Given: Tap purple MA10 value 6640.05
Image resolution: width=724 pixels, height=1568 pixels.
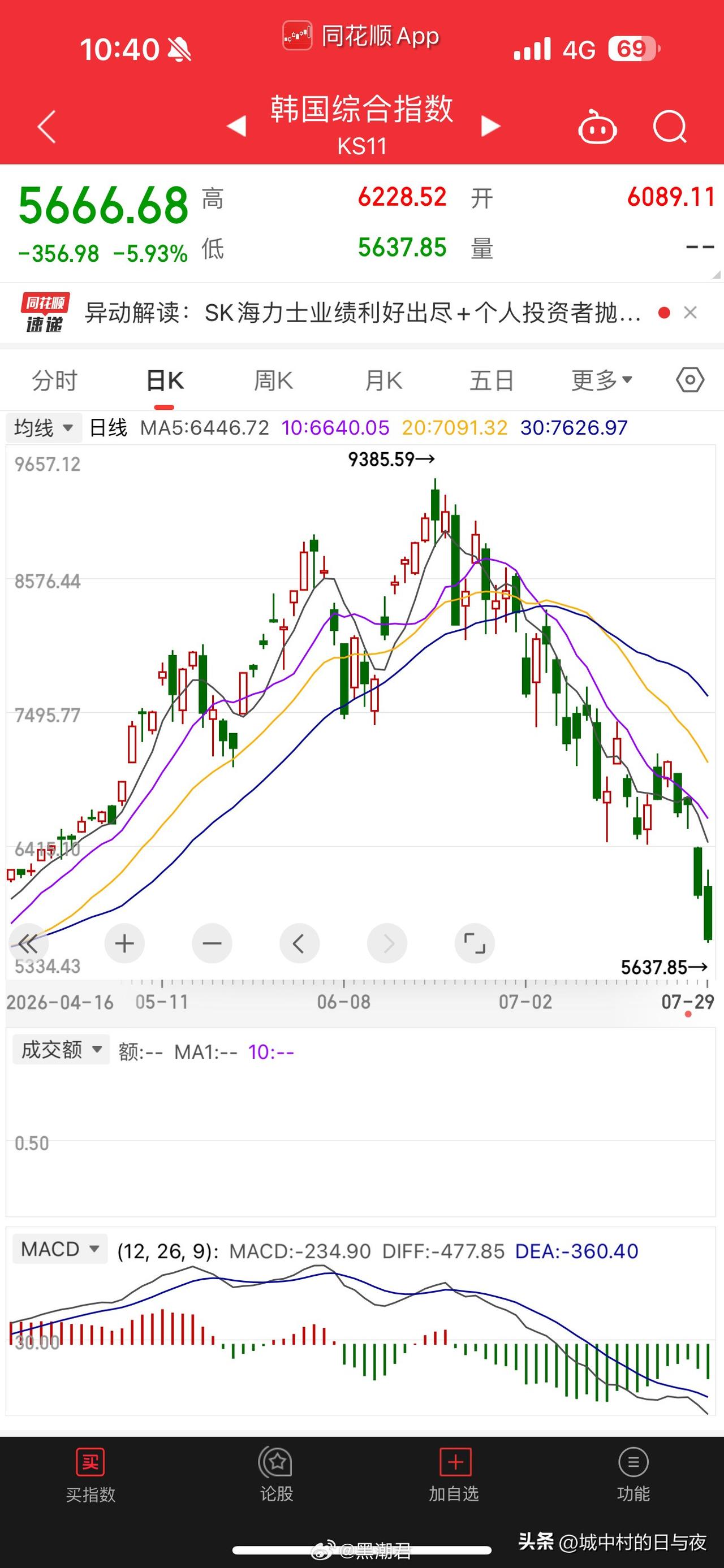Looking at the screenshot, I should coord(335,427).
